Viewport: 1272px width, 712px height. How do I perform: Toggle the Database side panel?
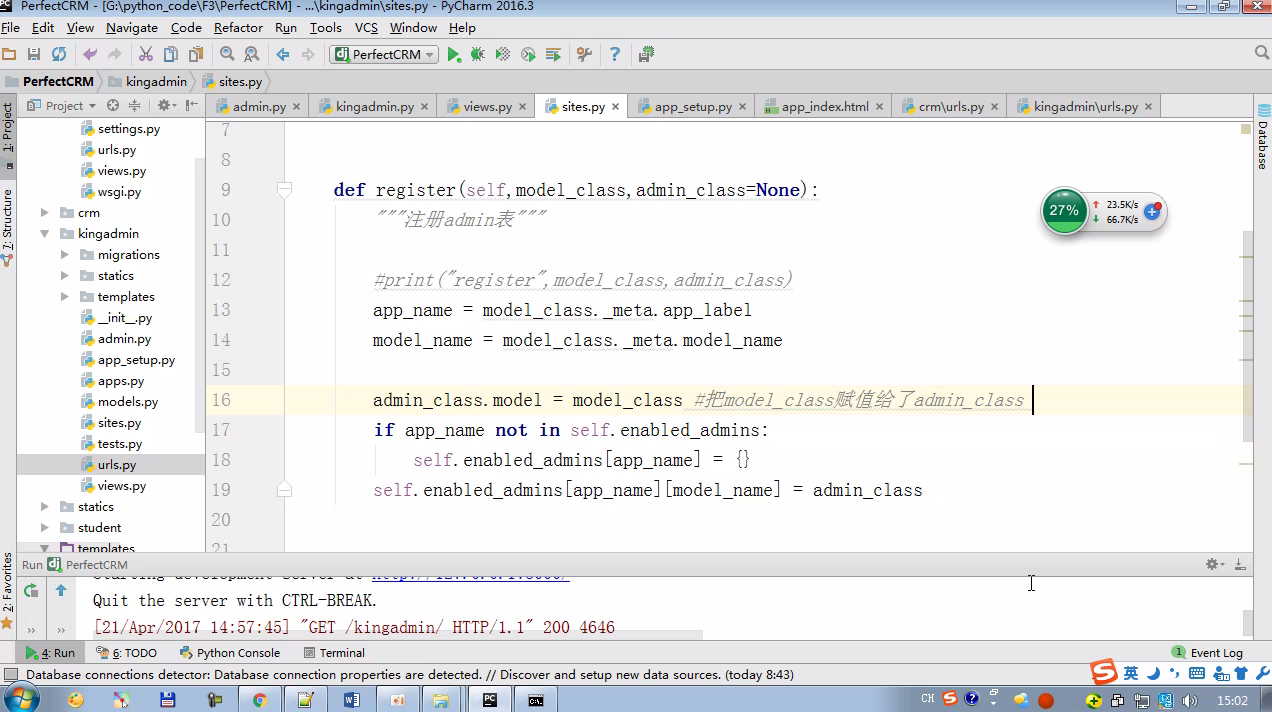pyautogui.click(x=1262, y=138)
